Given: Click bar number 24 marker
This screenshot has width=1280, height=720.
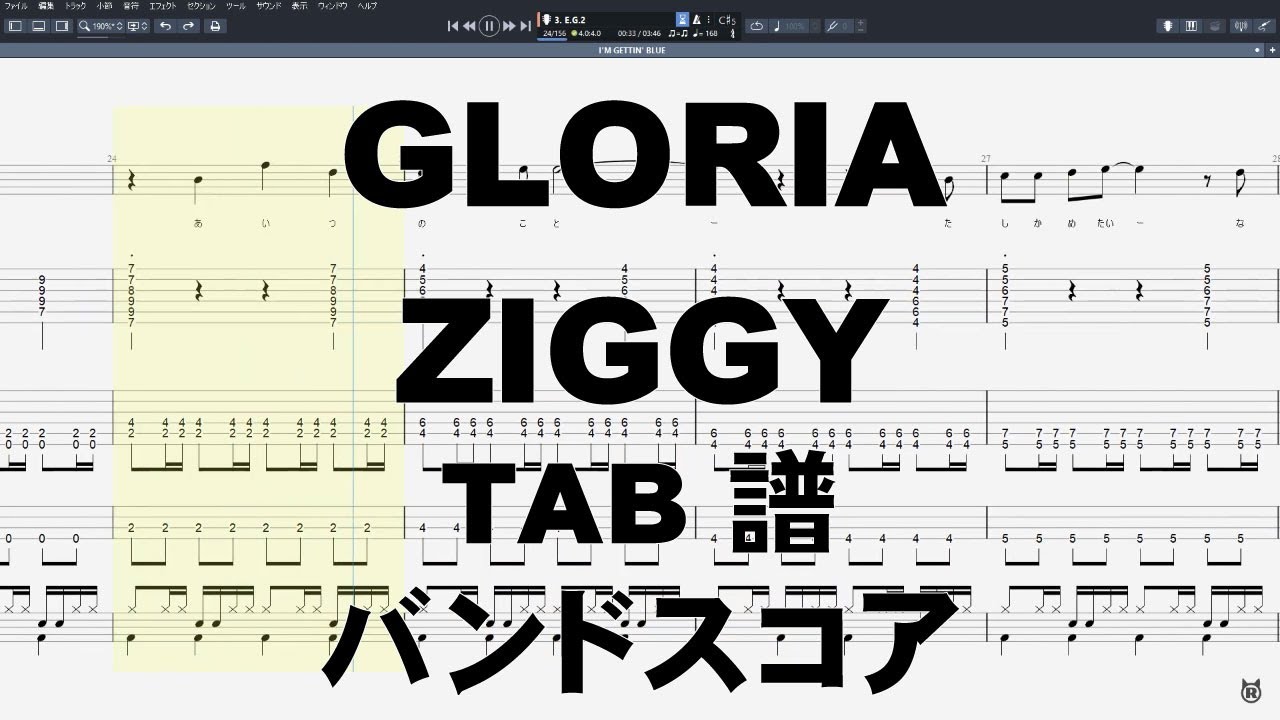Looking at the screenshot, I should click(x=111, y=159).
